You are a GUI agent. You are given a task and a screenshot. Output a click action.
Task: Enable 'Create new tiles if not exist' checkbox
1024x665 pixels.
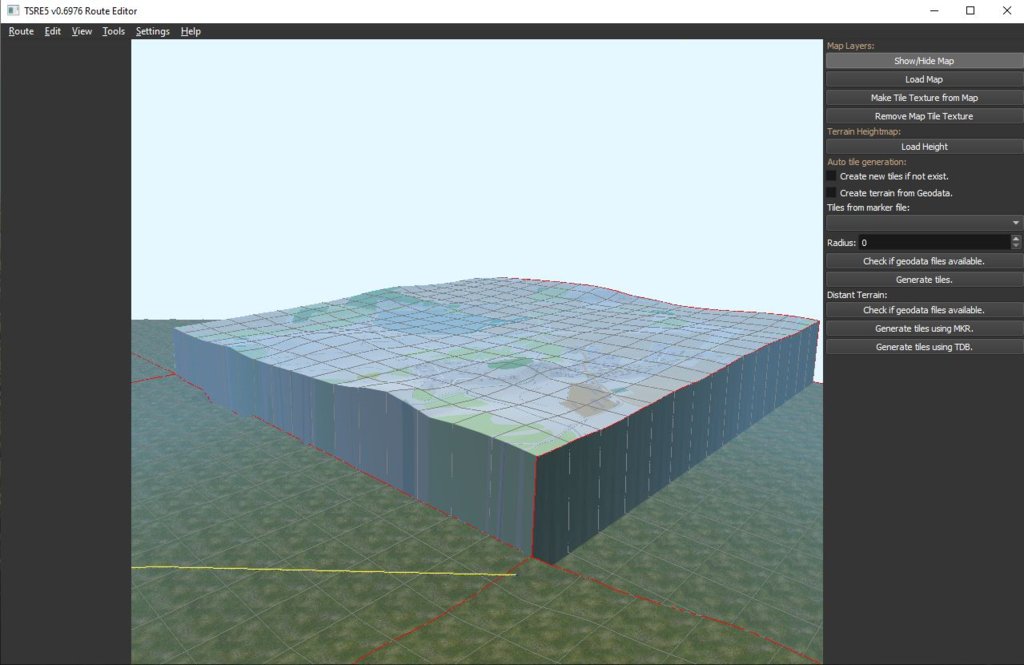[831, 176]
